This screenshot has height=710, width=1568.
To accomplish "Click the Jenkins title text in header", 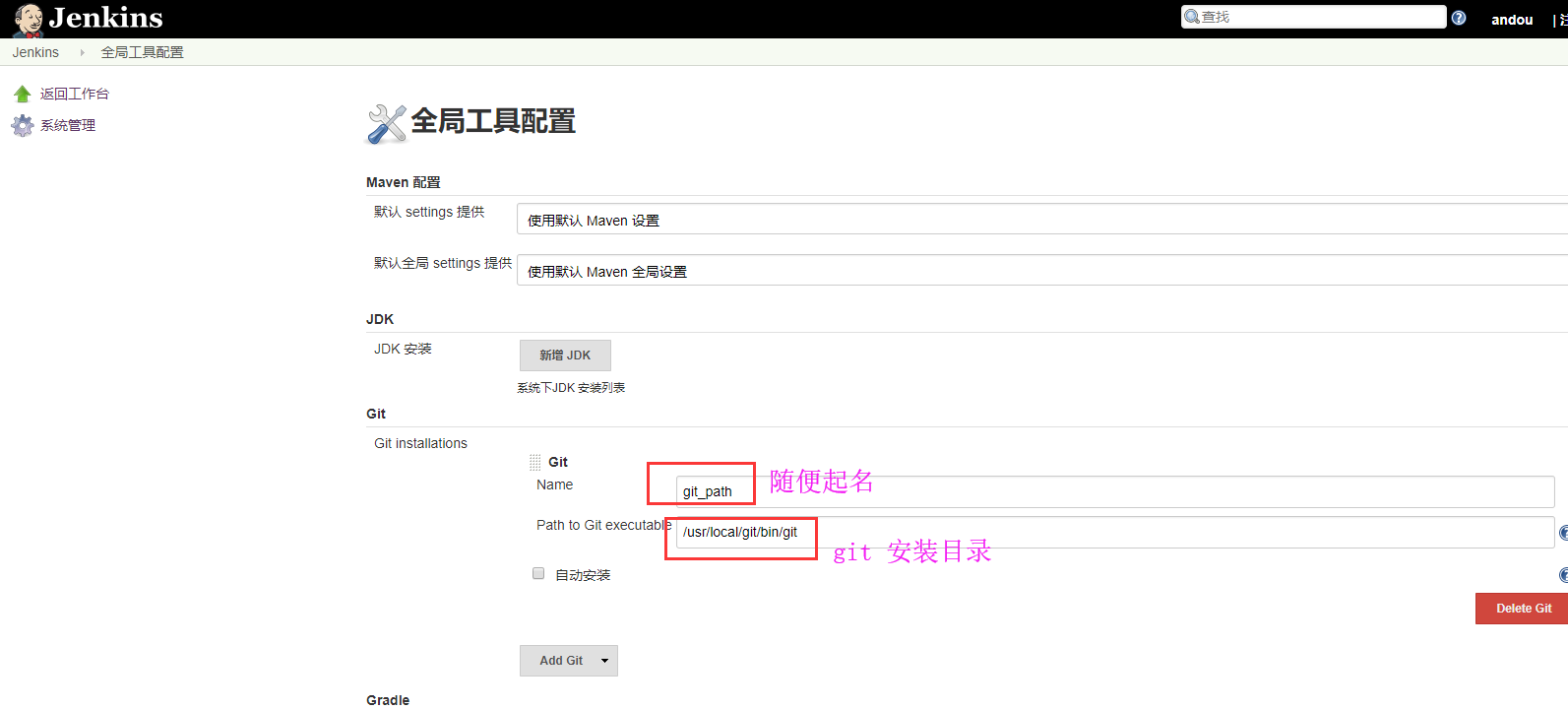I will [x=106, y=18].
